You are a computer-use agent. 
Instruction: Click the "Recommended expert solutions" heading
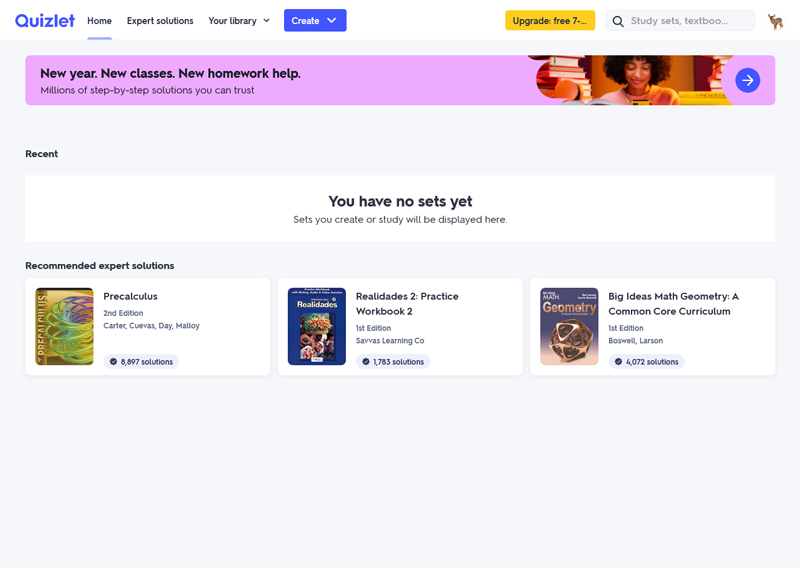point(100,265)
